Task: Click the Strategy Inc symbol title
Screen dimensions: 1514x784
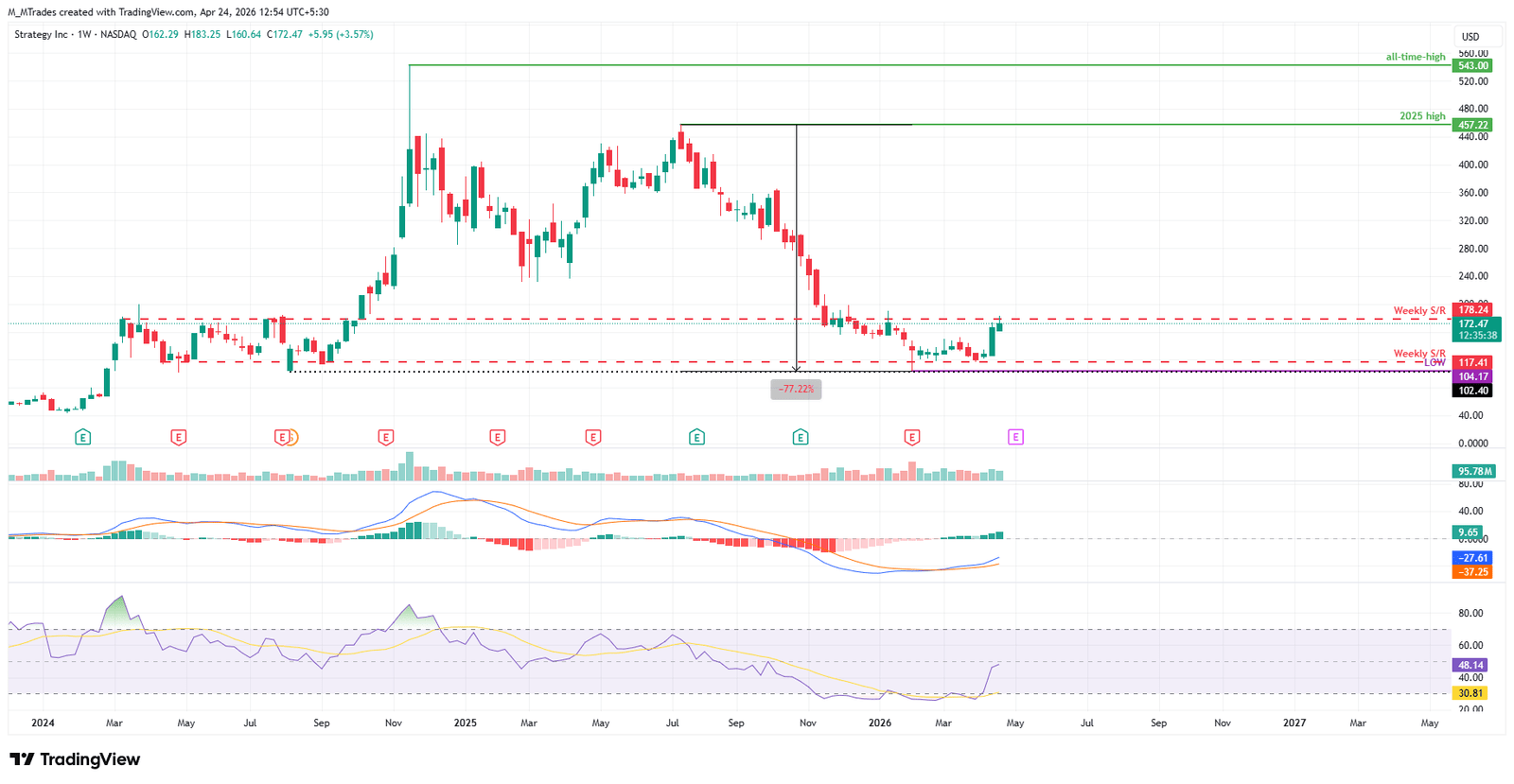Action: [x=42, y=34]
